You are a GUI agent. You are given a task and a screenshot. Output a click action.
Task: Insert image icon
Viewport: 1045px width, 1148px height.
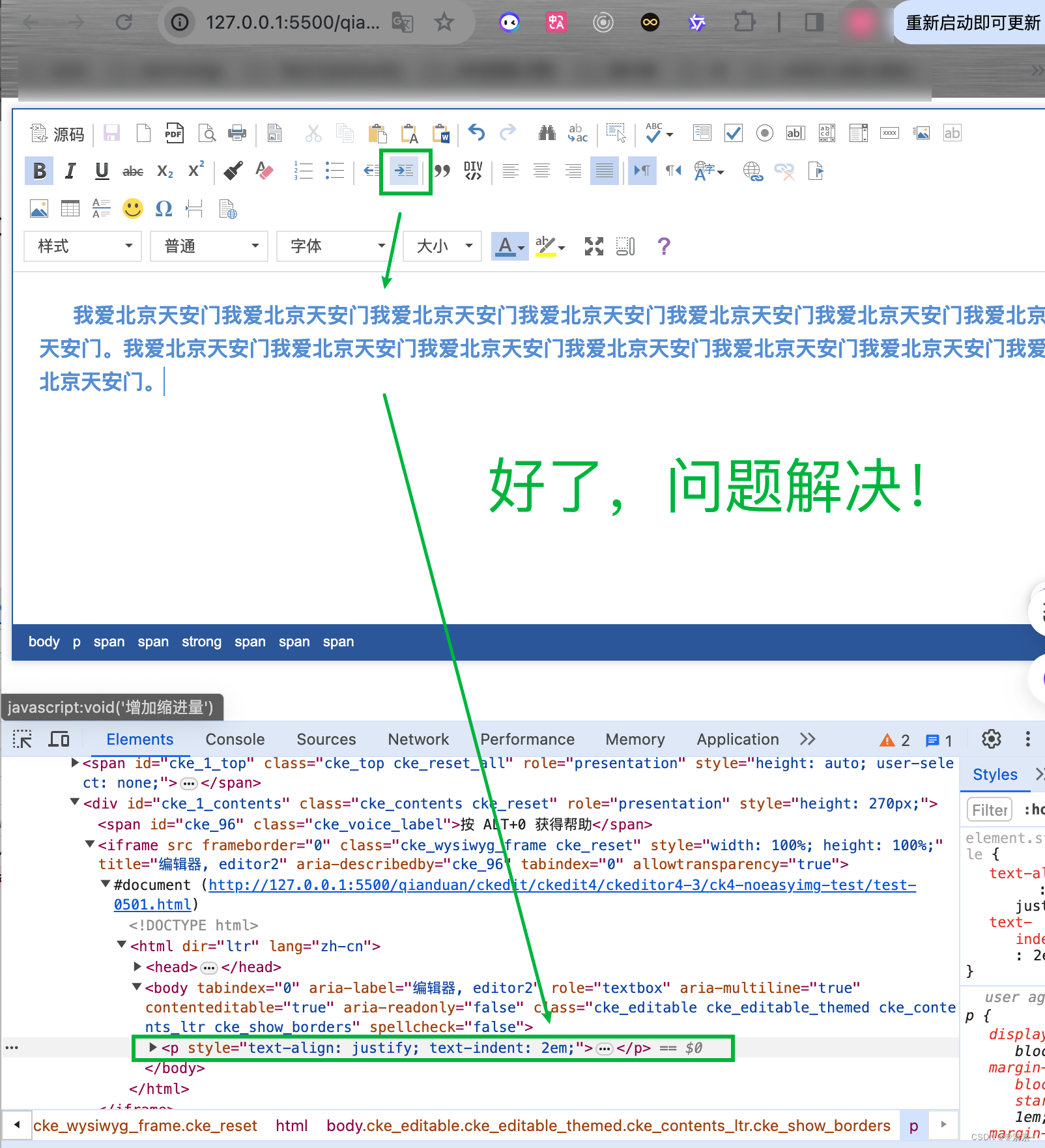39,208
